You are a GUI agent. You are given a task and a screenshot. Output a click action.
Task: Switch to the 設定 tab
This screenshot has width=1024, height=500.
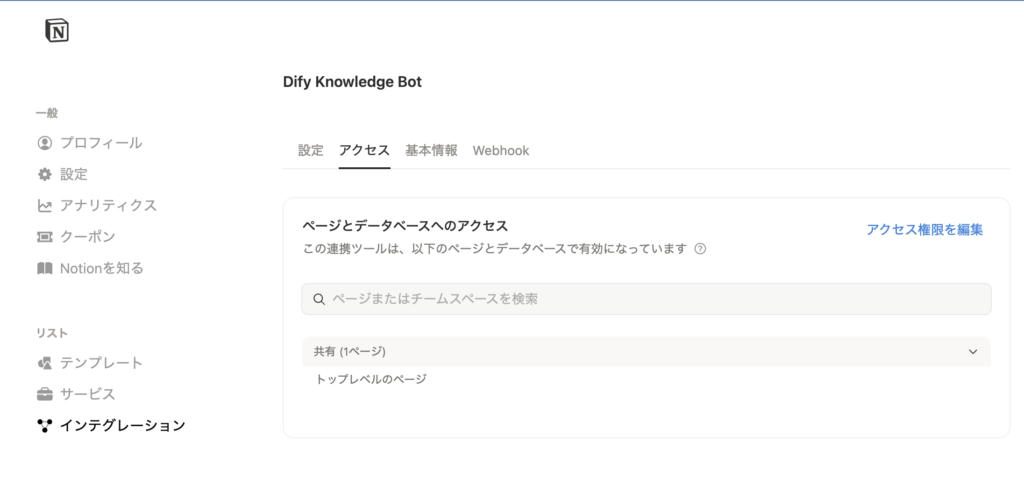tap(311, 151)
